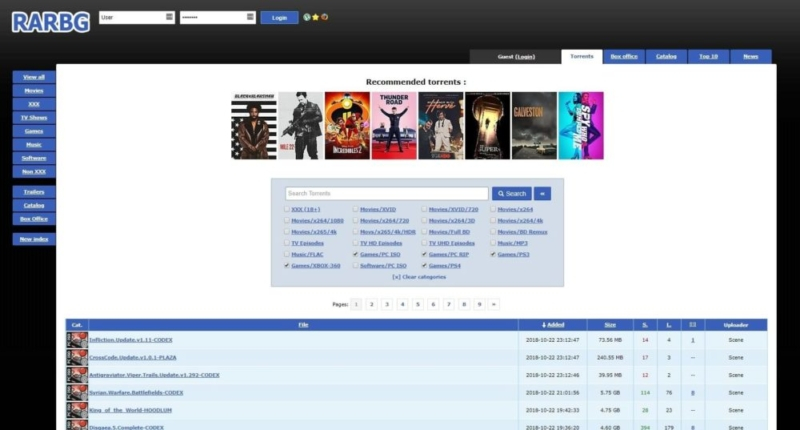The image size is (800, 430).
Task: Tick the TV Episodes checkbox
Action: 287,243
